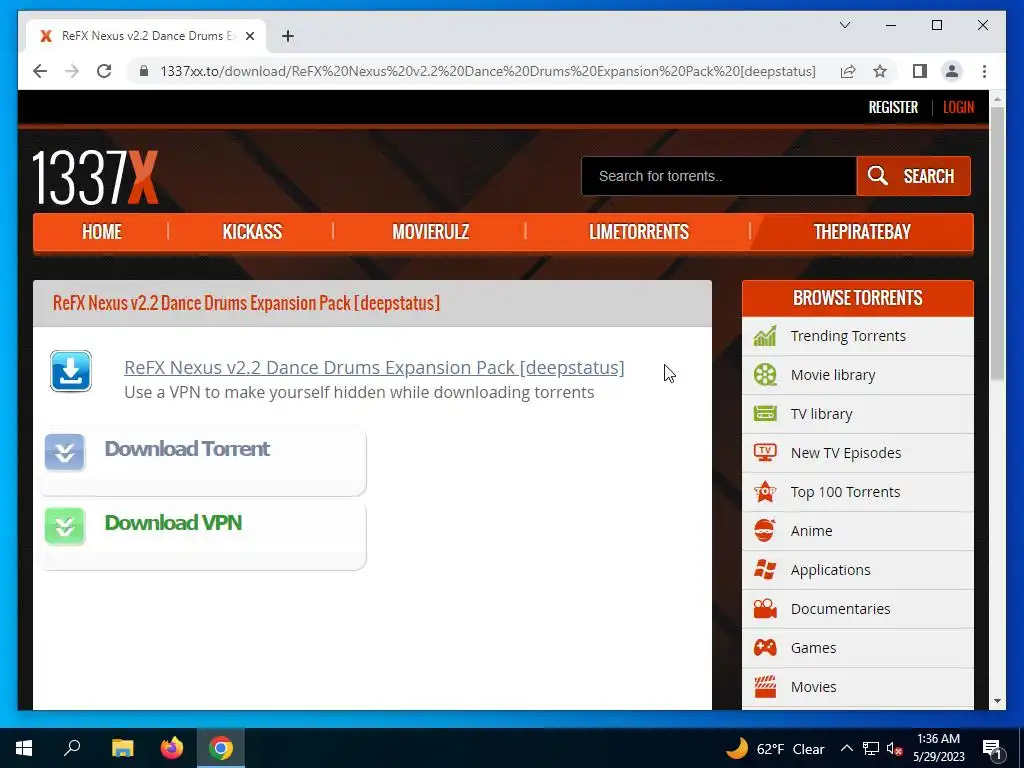Click the Applications windows icon

point(765,569)
